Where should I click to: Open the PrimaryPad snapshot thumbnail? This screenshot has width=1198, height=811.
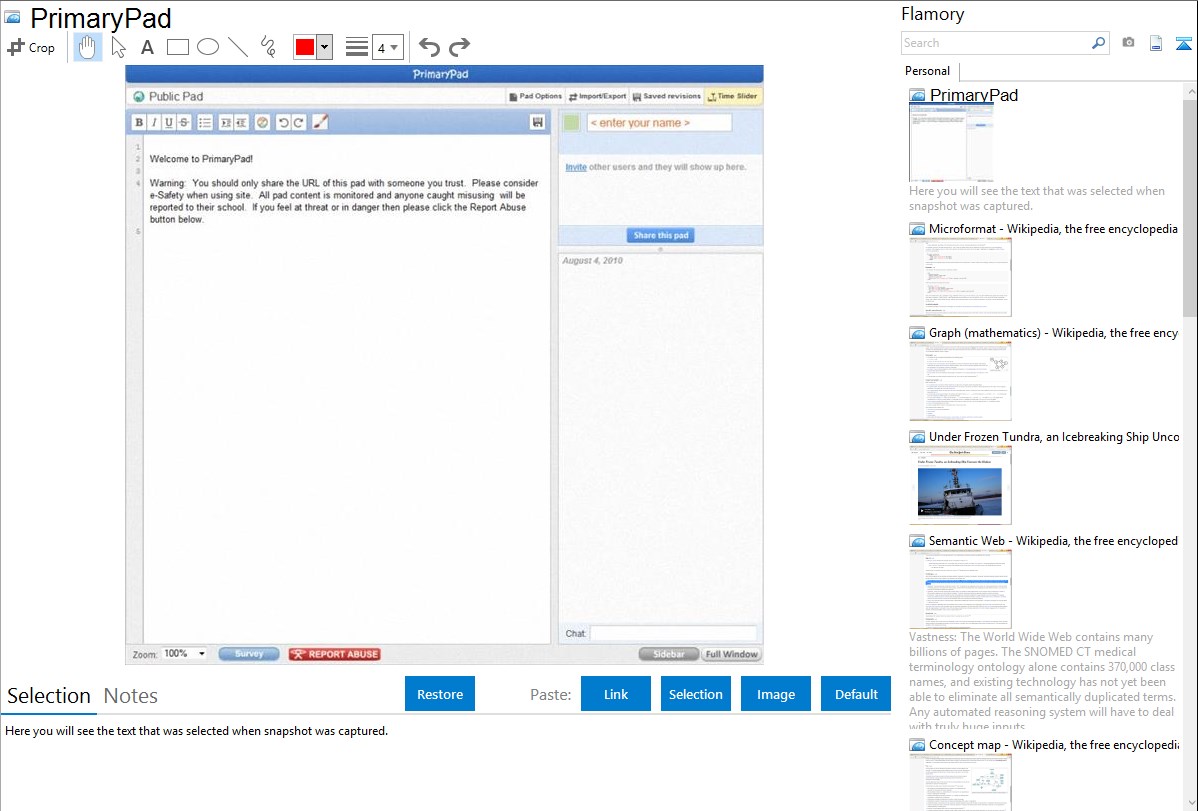pyautogui.click(x=951, y=143)
